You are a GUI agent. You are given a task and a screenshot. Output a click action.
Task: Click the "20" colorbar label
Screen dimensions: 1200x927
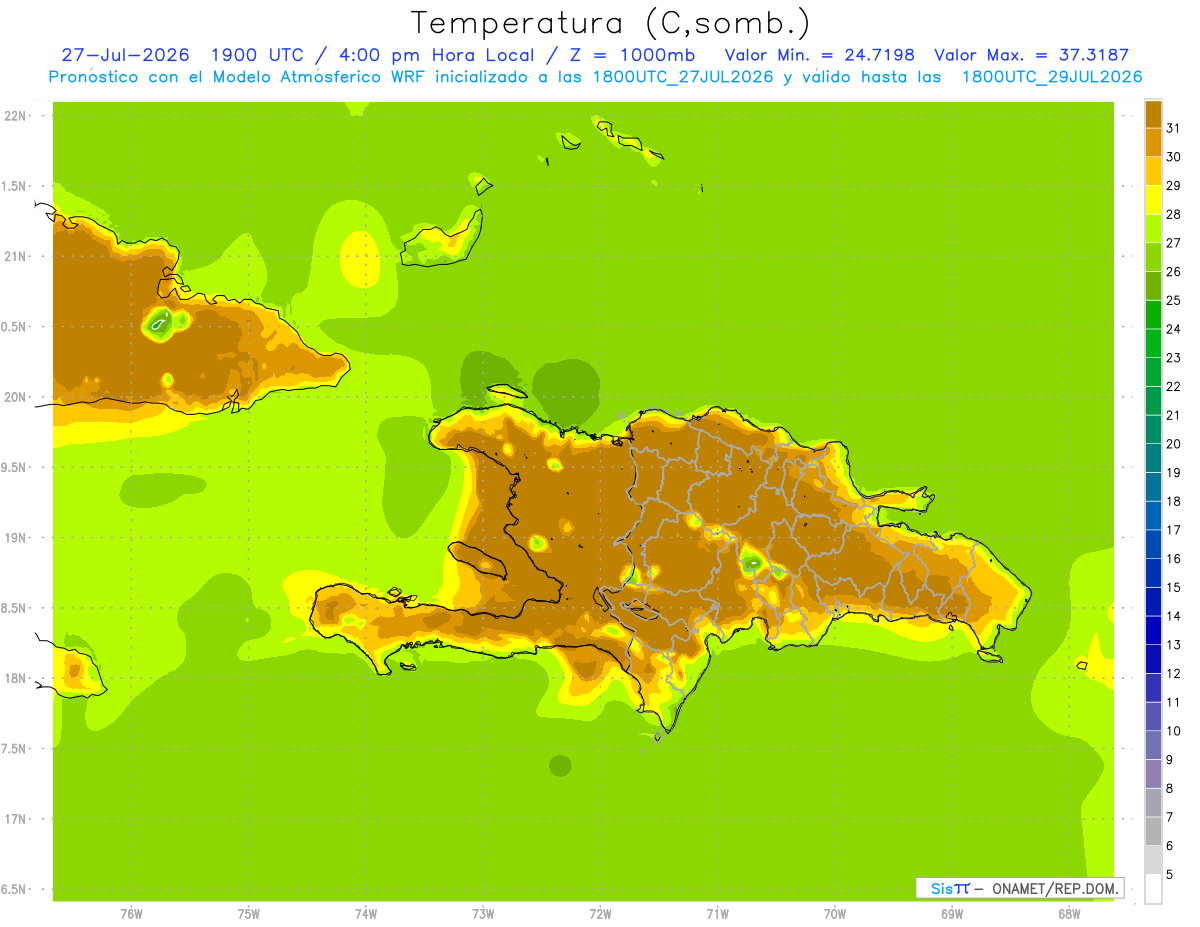tap(1173, 444)
